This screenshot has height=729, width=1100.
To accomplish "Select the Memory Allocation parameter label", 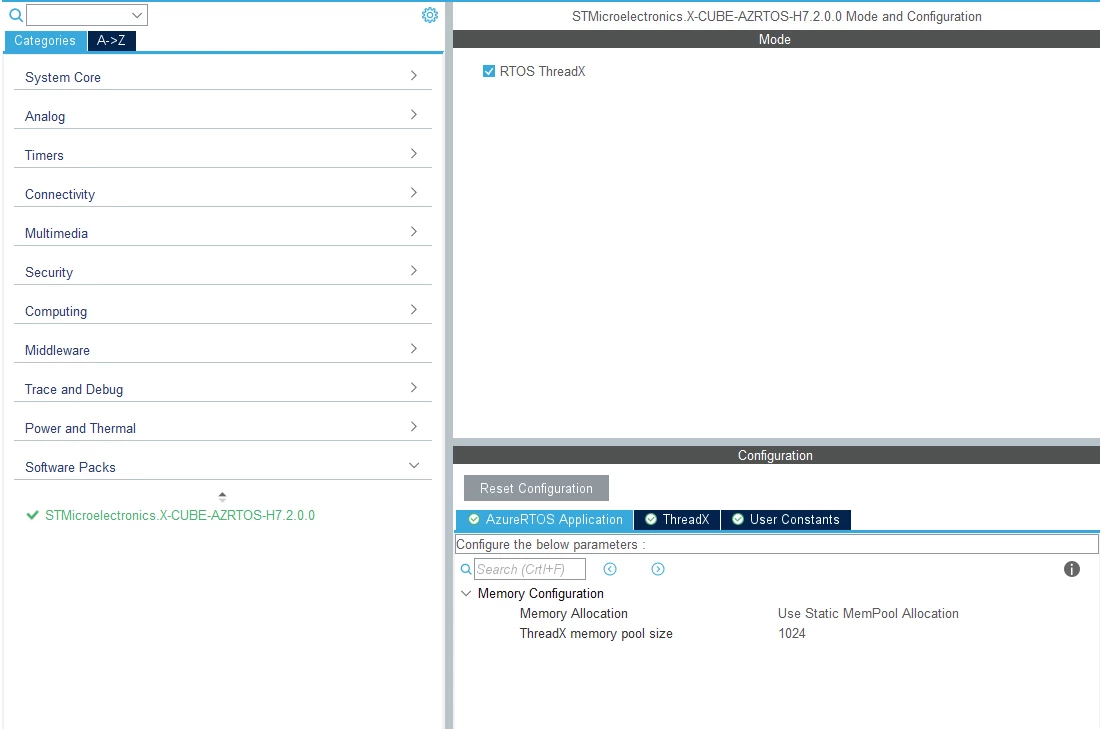I will tap(573, 613).
